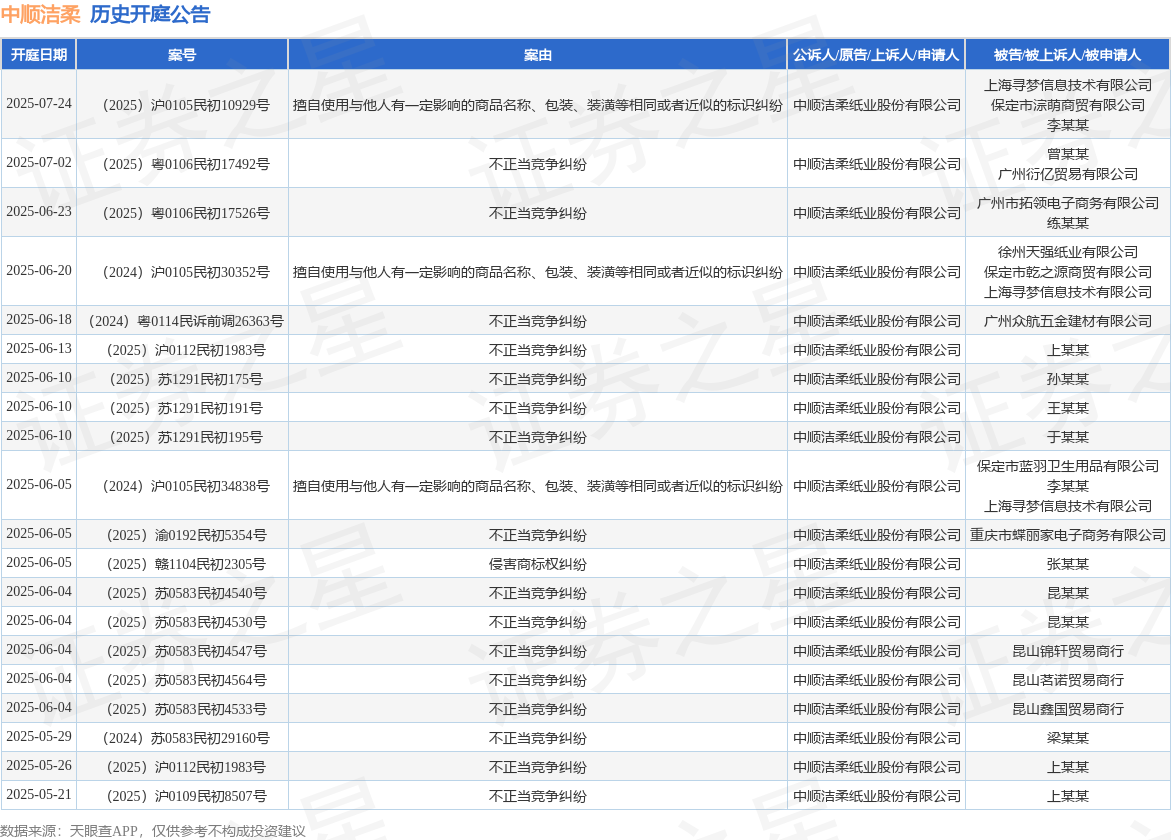
Task: Click defendant 保定市乾之源商贸有限公司
Action: pyautogui.click(x=1068, y=273)
